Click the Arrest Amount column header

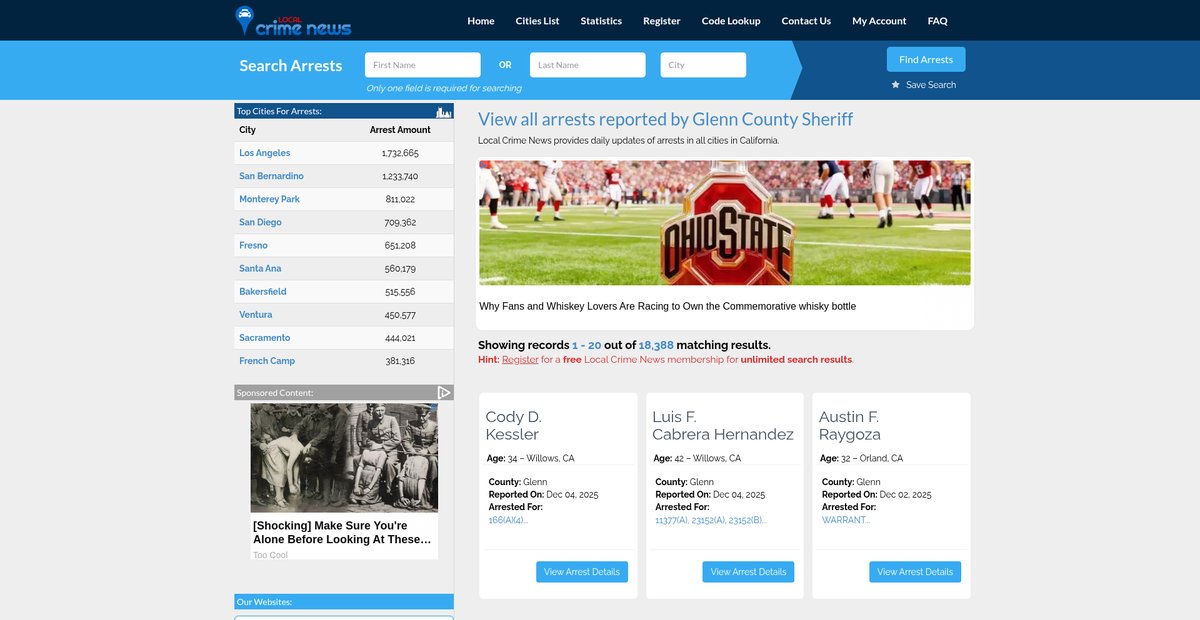coord(400,130)
